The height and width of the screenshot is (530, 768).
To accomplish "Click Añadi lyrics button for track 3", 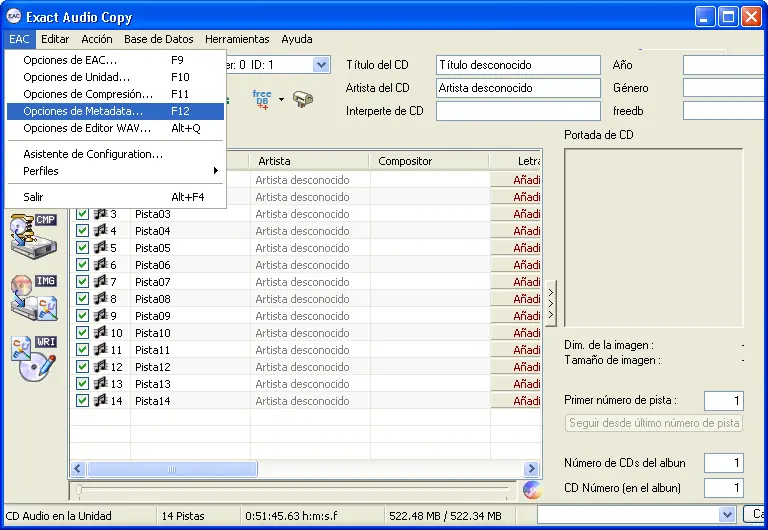I will coord(516,214).
